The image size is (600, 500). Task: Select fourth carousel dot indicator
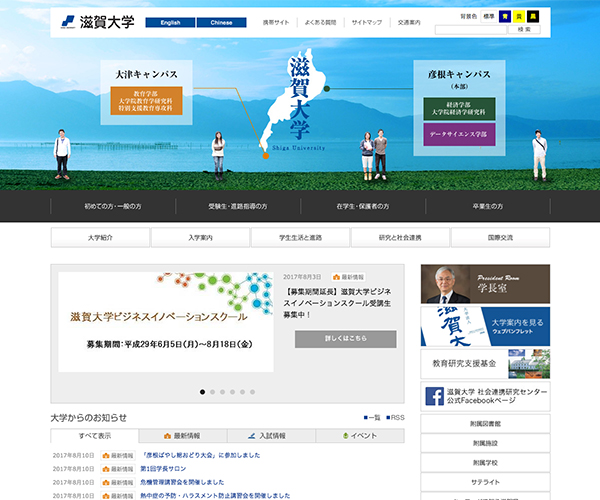pyautogui.click(x=232, y=392)
